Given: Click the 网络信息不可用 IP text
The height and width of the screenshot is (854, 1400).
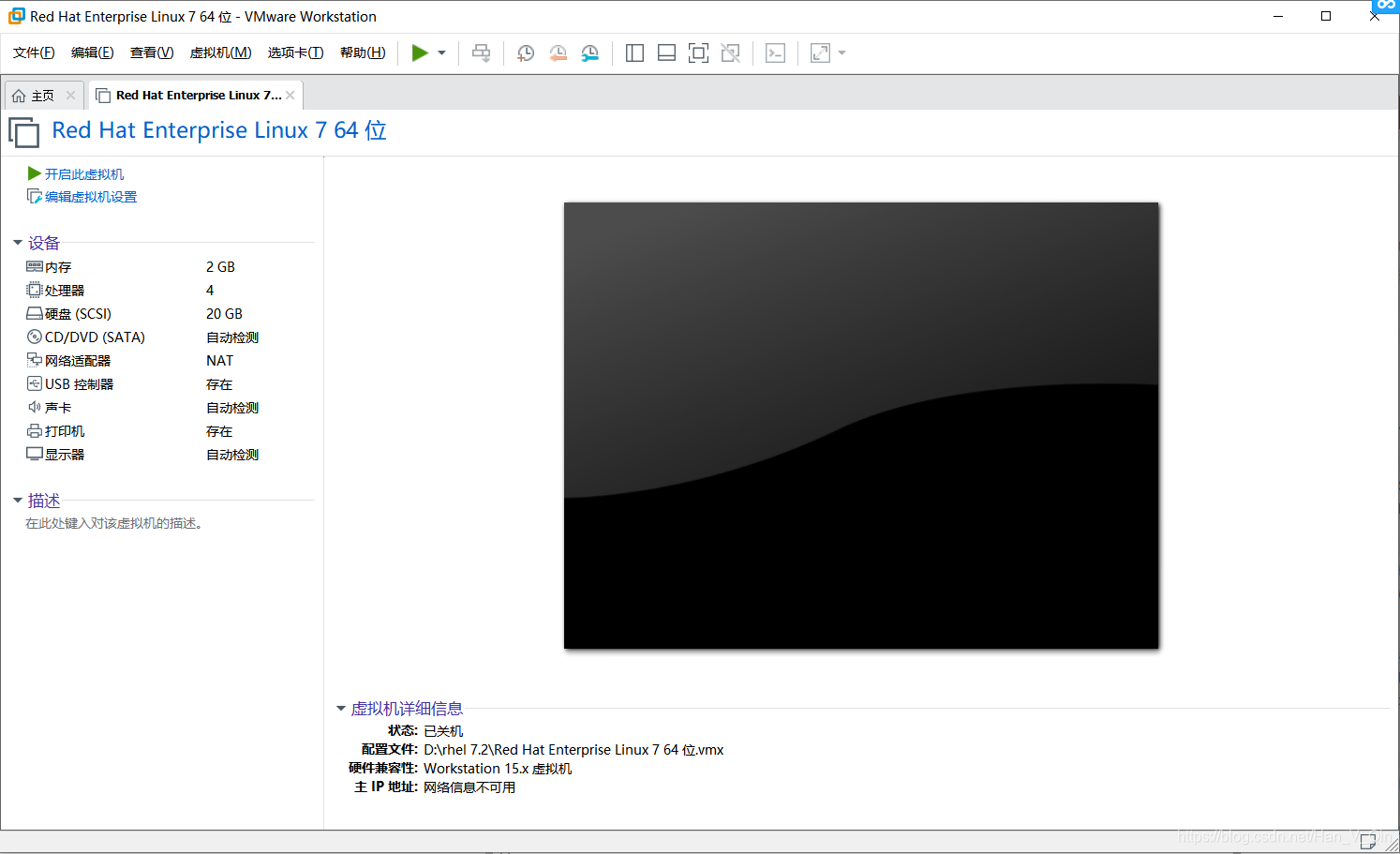Looking at the screenshot, I should [469, 787].
